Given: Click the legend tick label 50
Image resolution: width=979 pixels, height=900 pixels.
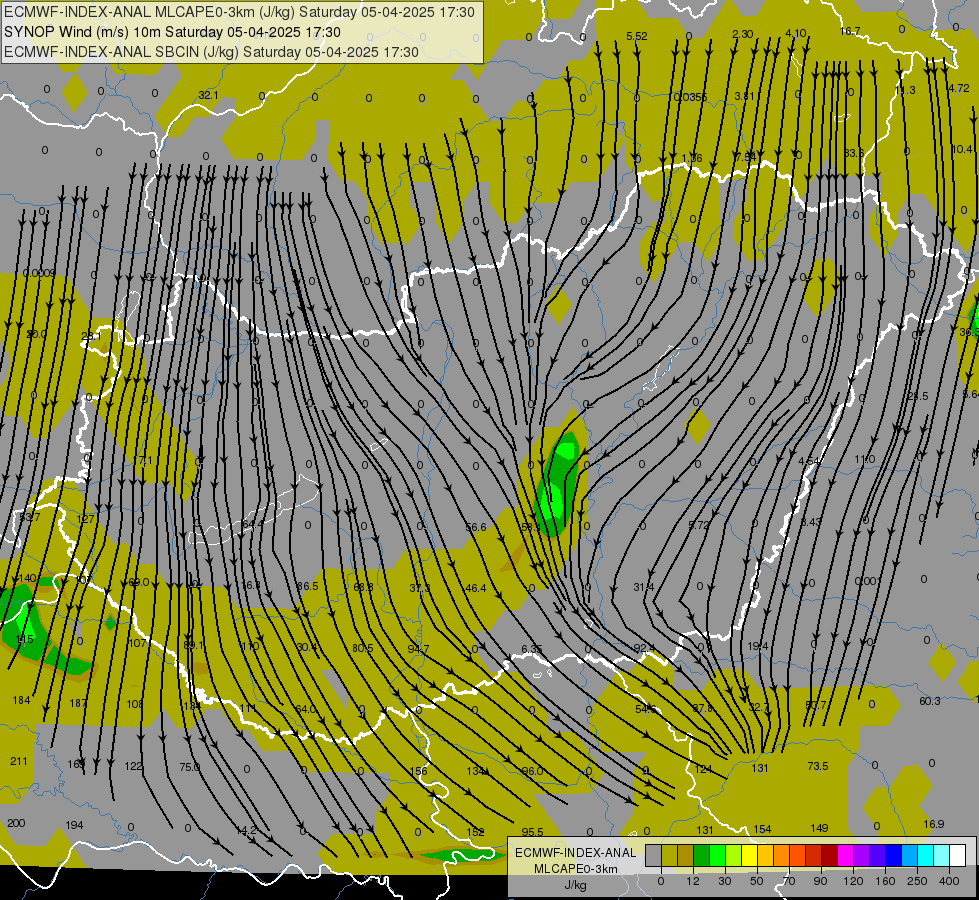Looking at the screenshot, I should pos(757,881).
